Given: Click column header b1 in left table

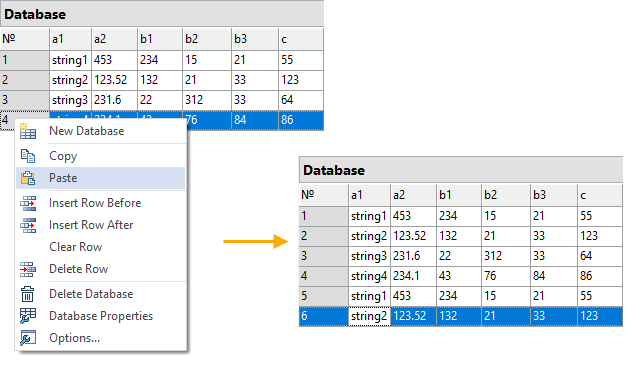Looking at the screenshot, I should pos(160,39).
